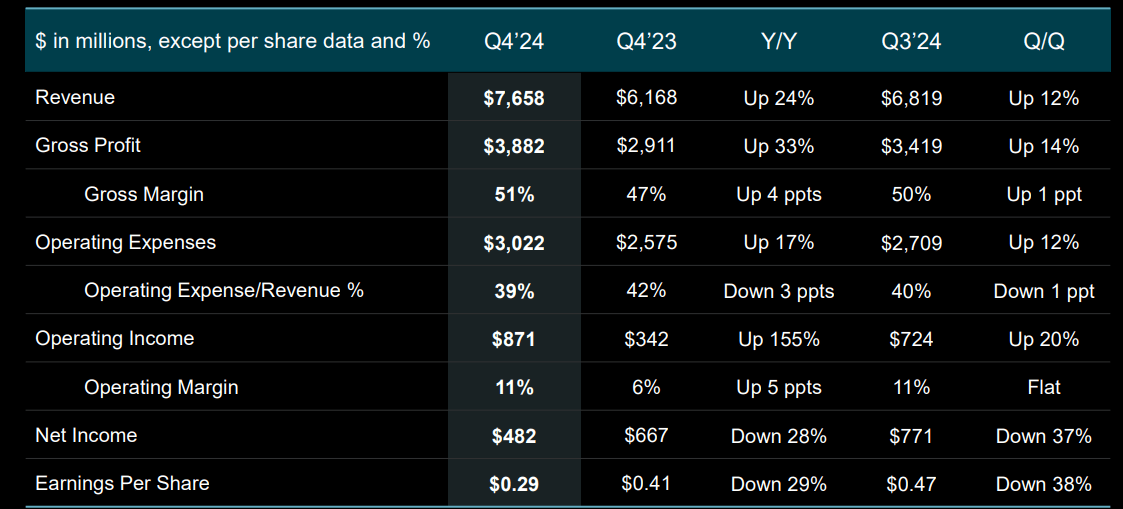Click the Q/Q column header

point(1043,41)
